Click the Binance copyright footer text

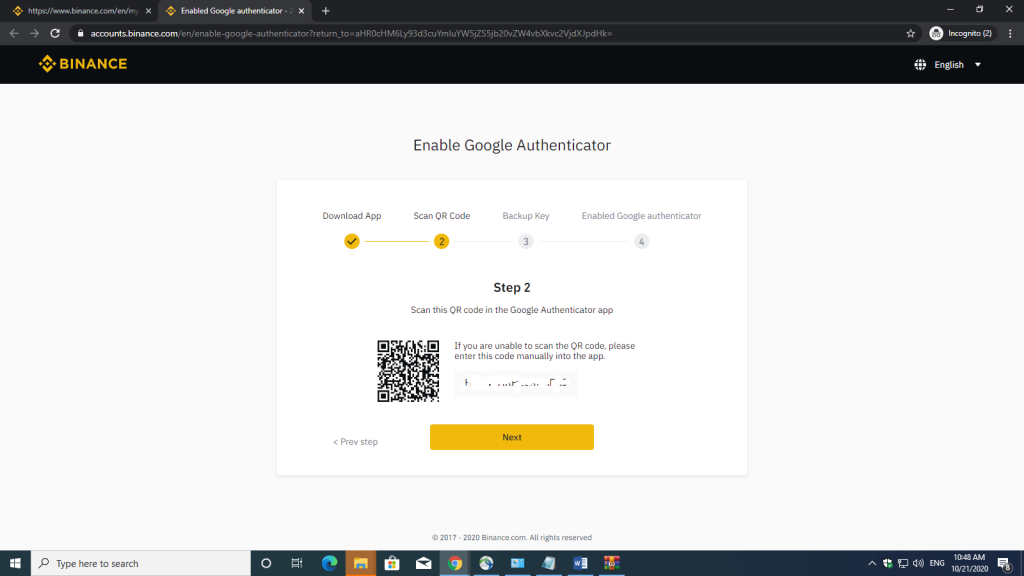click(511, 537)
